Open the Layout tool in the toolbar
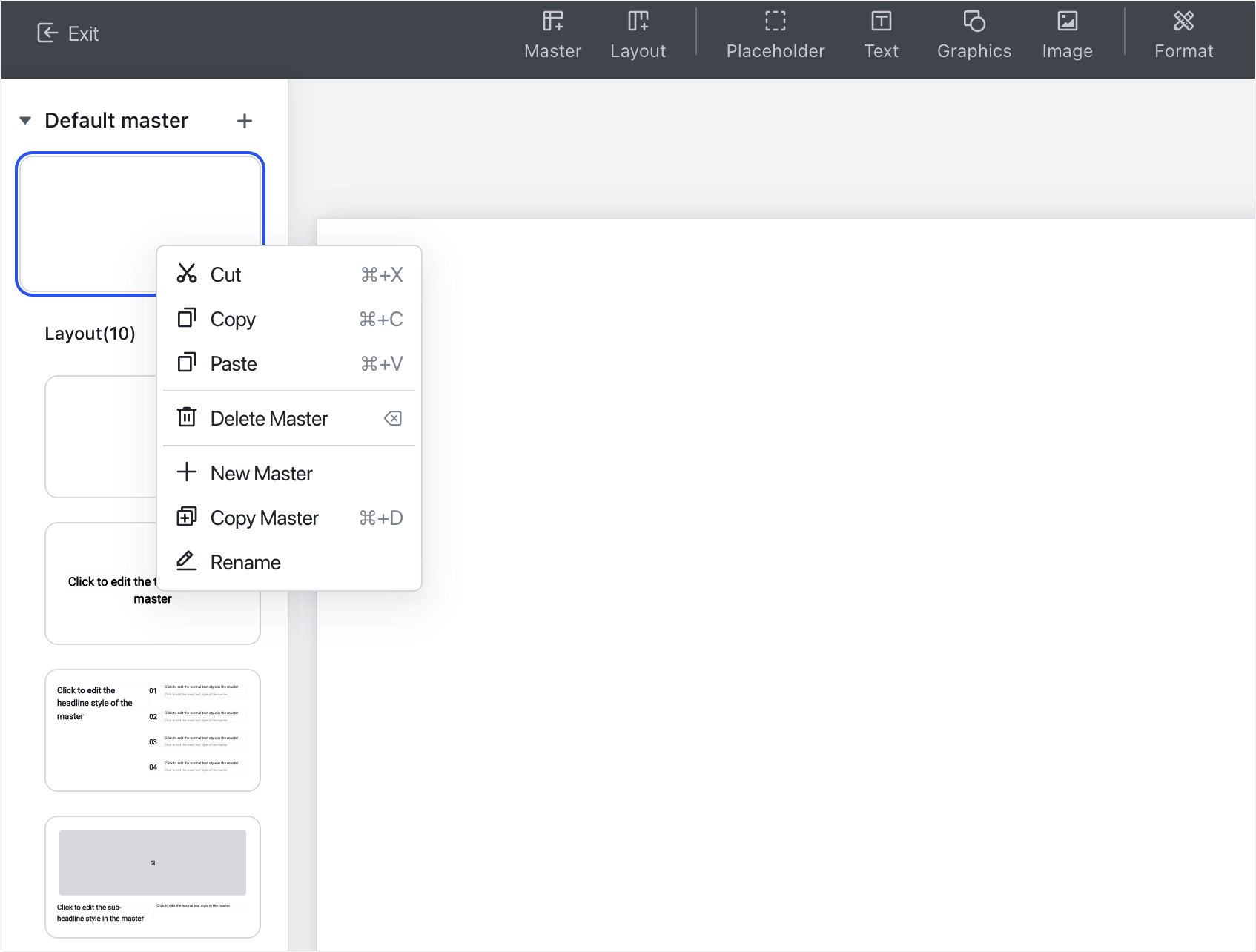The image size is (1256, 952). pos(638,33)
